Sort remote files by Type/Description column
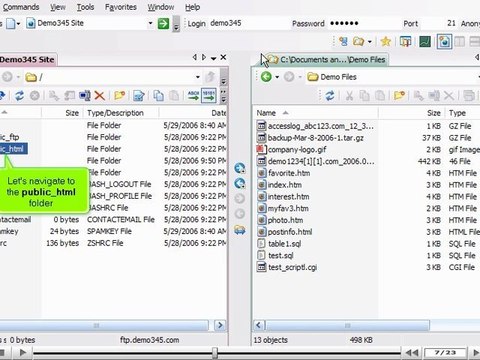This screenshot has width=480, height=360. 121,113
